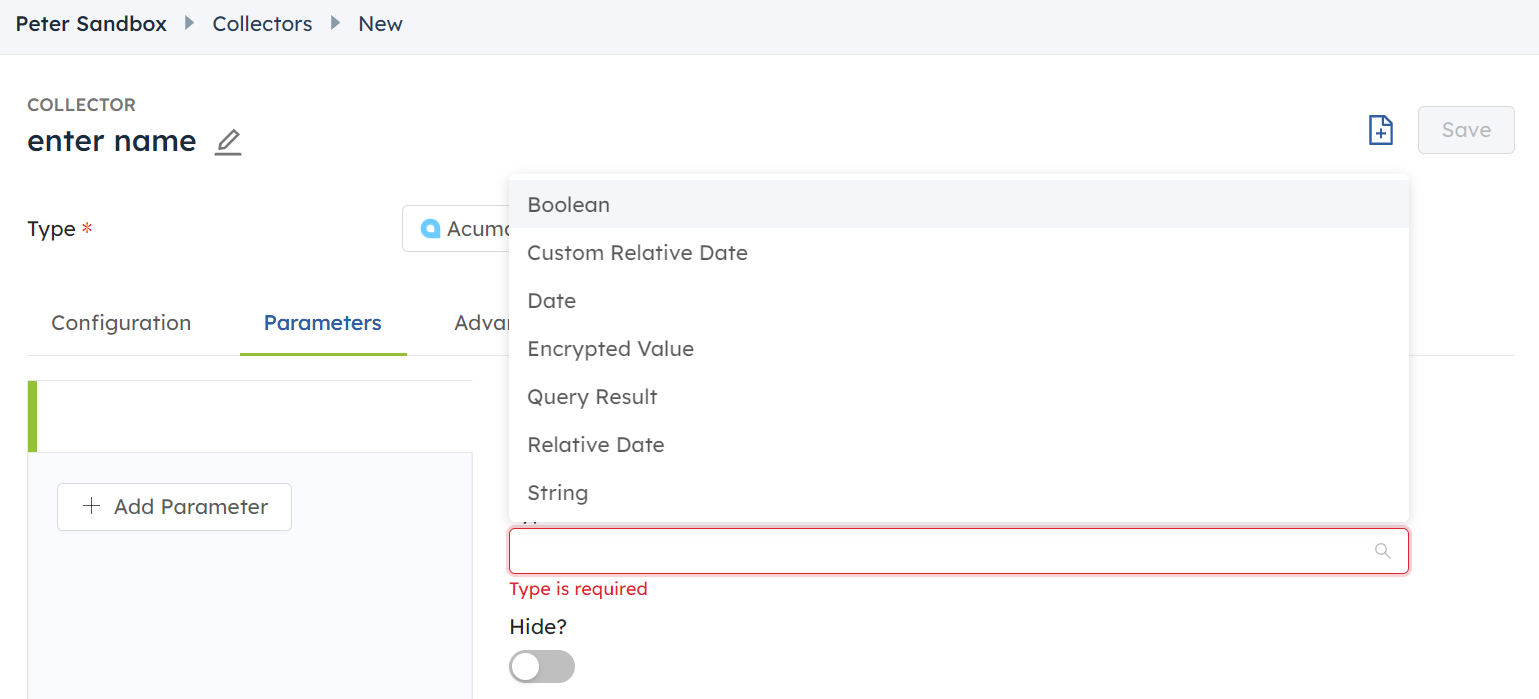Click the Add Parameter button
Image resolution: width=1539 pixels, height=699 pixels.
(174, 507)
